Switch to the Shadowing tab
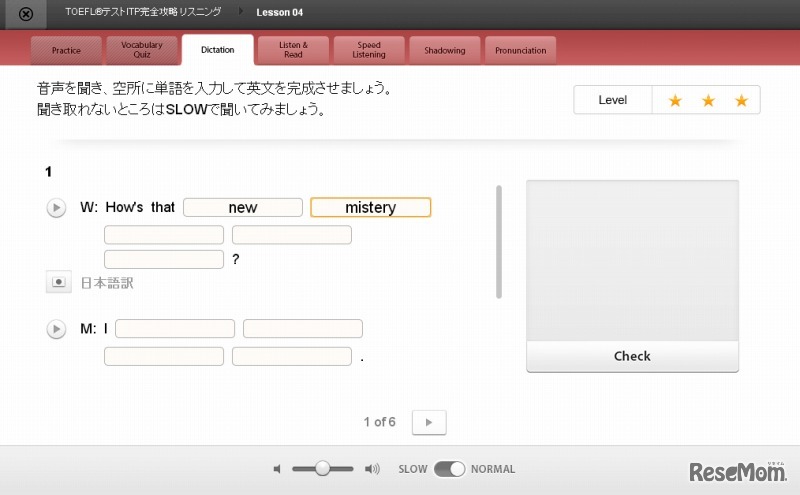Image resolution: width=800 pixels, height=495 pixels. [x=444, y=50]
